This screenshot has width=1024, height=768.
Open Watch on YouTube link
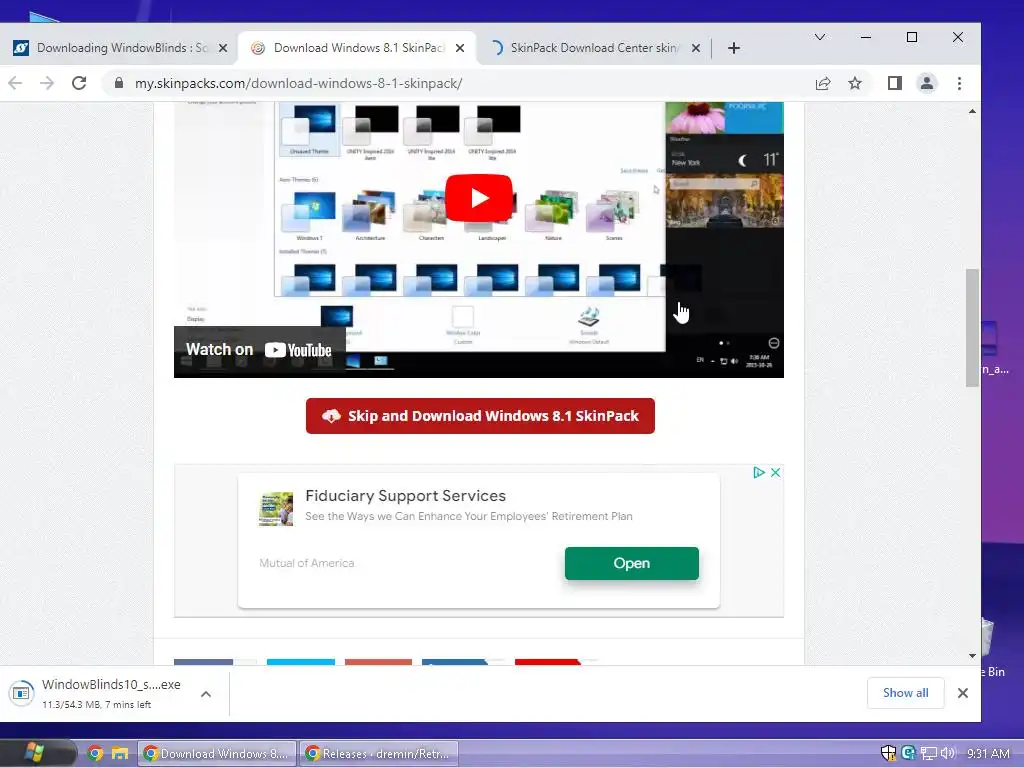pos(259,350)
